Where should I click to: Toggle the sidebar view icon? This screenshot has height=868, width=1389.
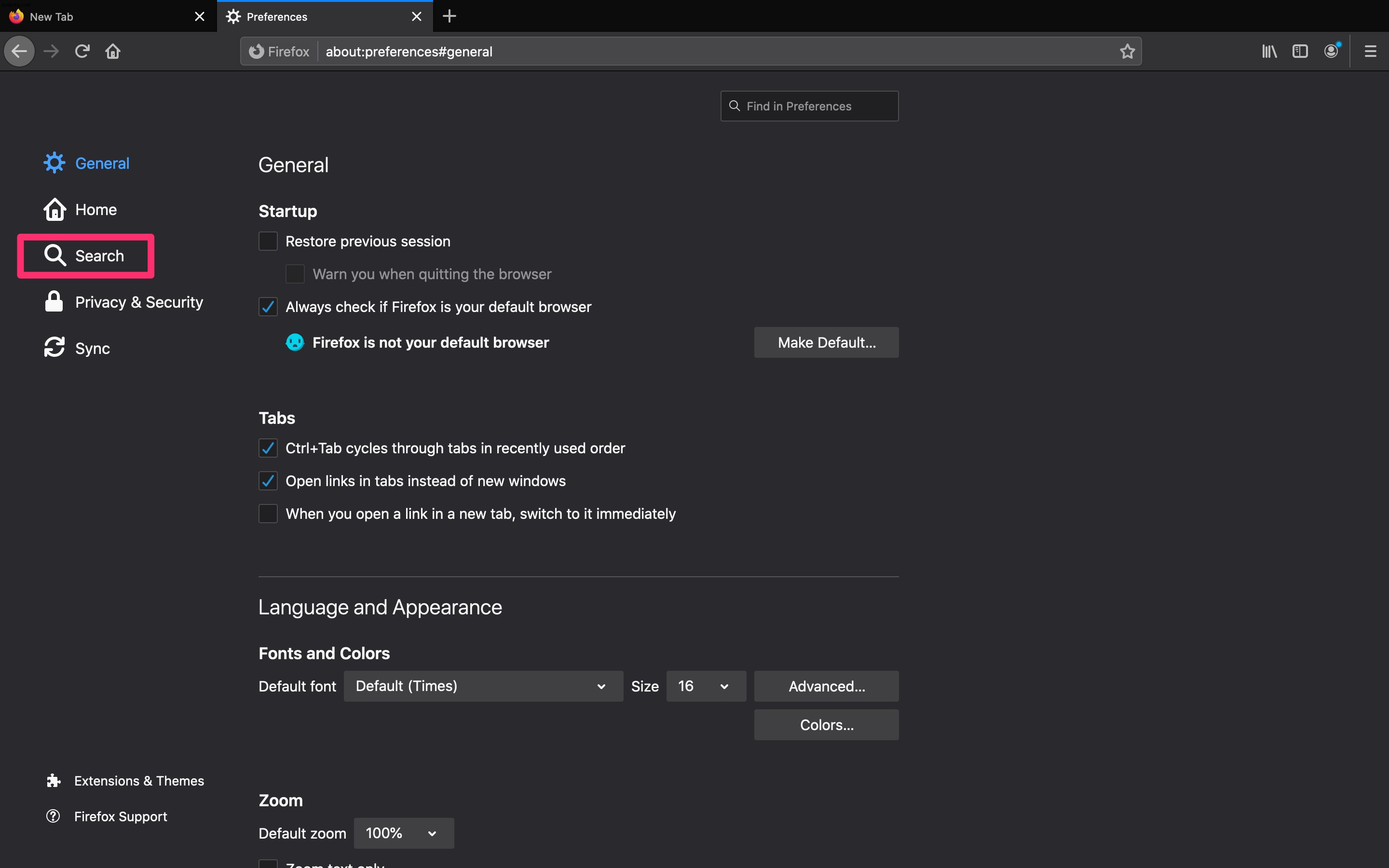[x=1300, y=52]
